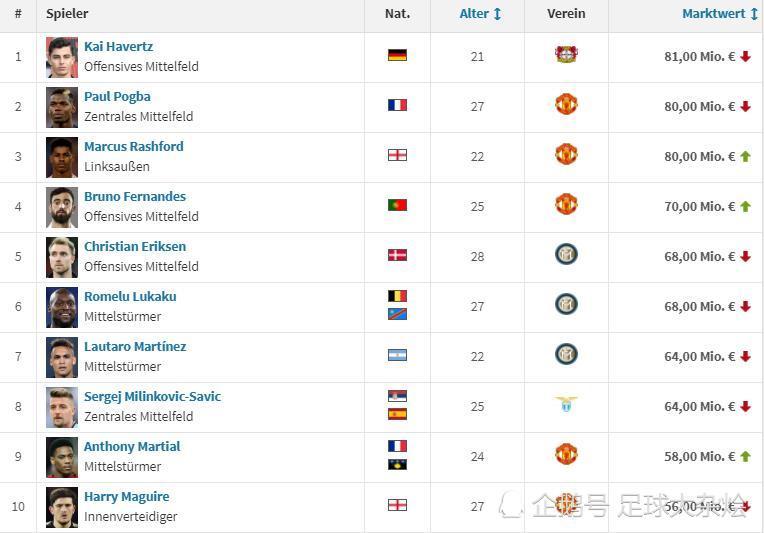Click Argentine flag in Lautaro Martínez row
764x533 pixels.
pos(397,355)
